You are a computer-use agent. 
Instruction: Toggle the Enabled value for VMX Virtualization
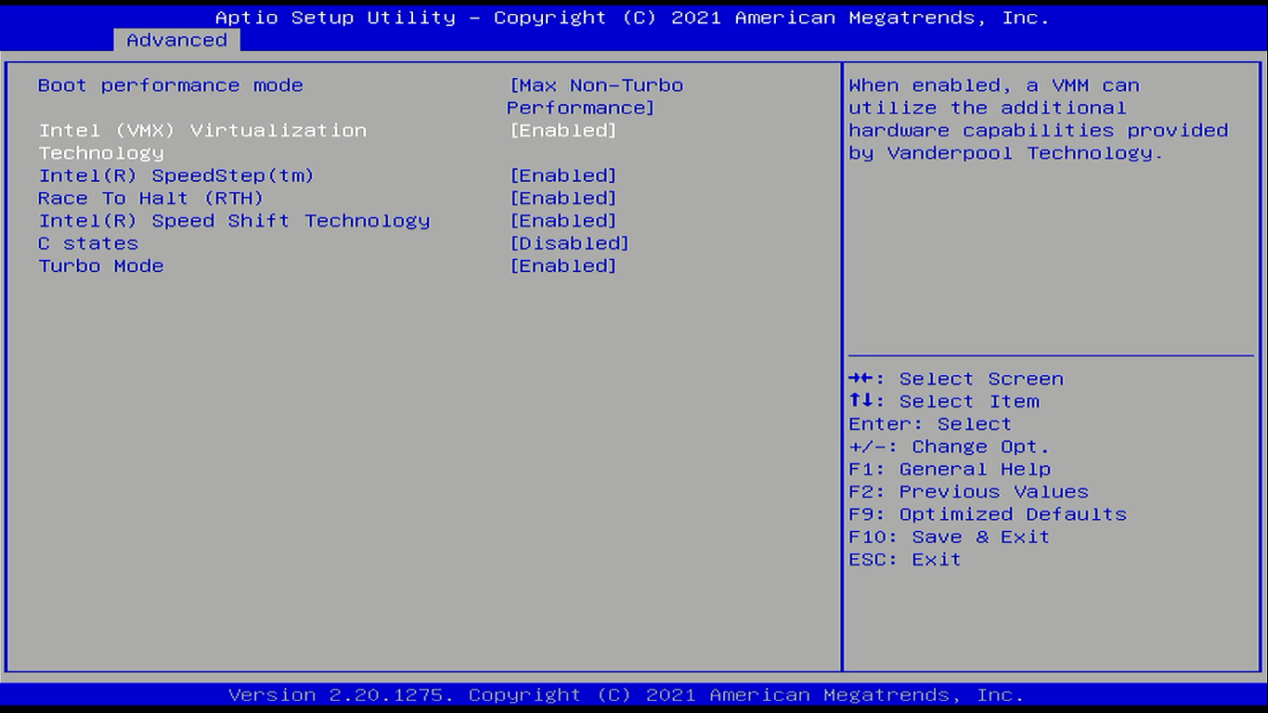[x=563, y=131]
